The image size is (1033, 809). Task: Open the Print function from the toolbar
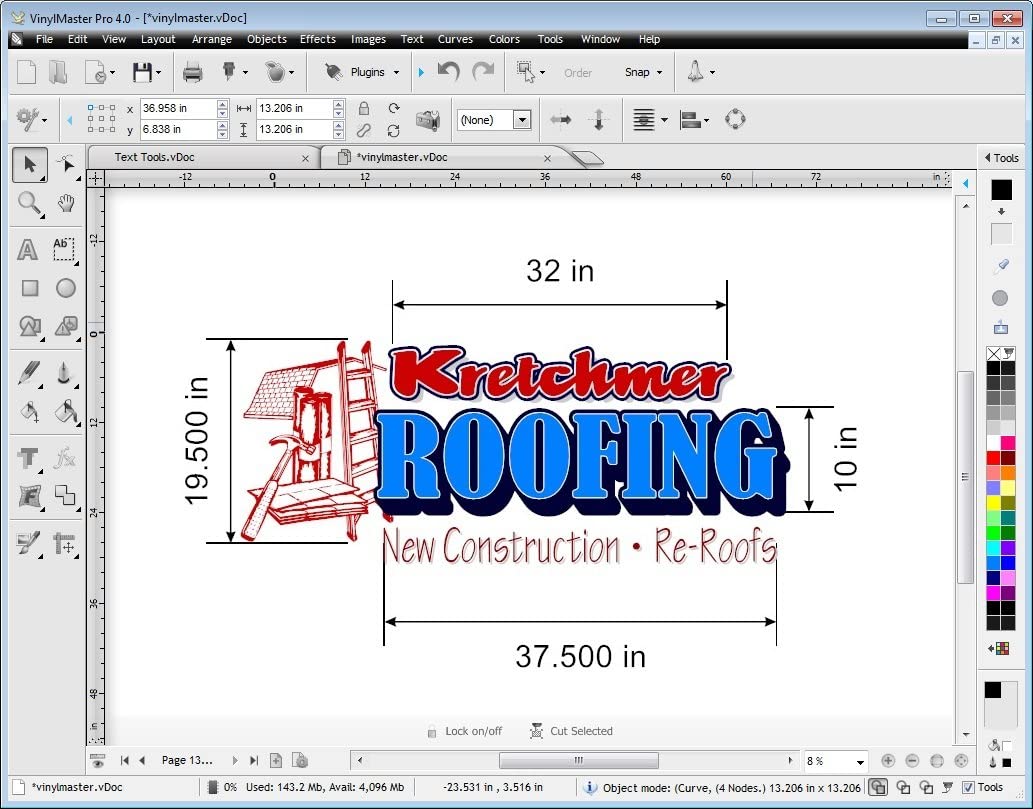(x=193, y=71)
